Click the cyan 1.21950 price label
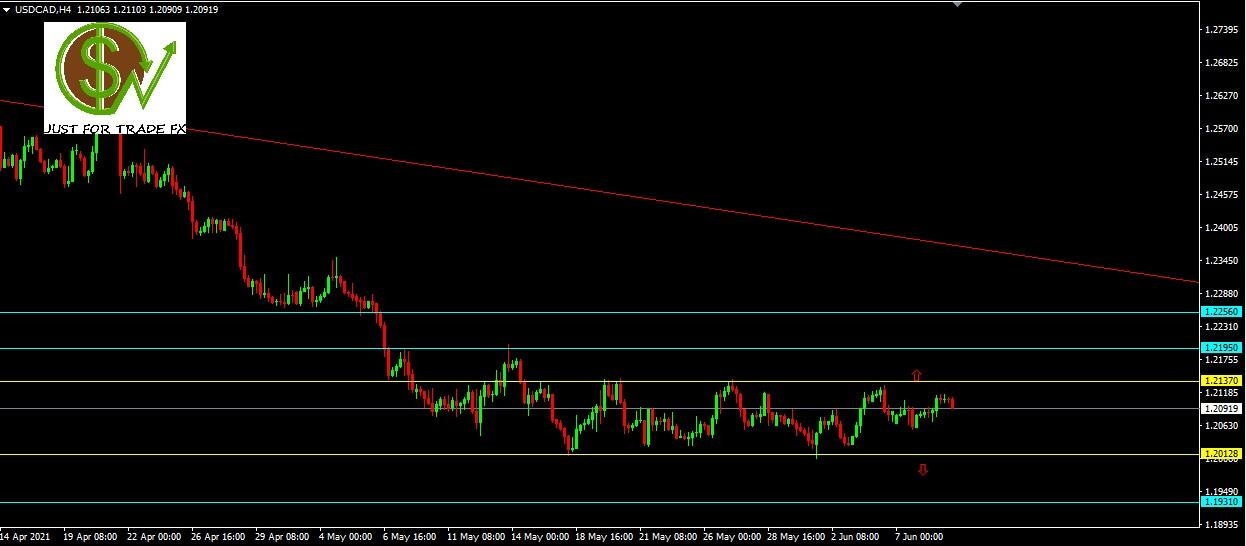This screenshot has height=546, width=1246. click(1221, 347)
